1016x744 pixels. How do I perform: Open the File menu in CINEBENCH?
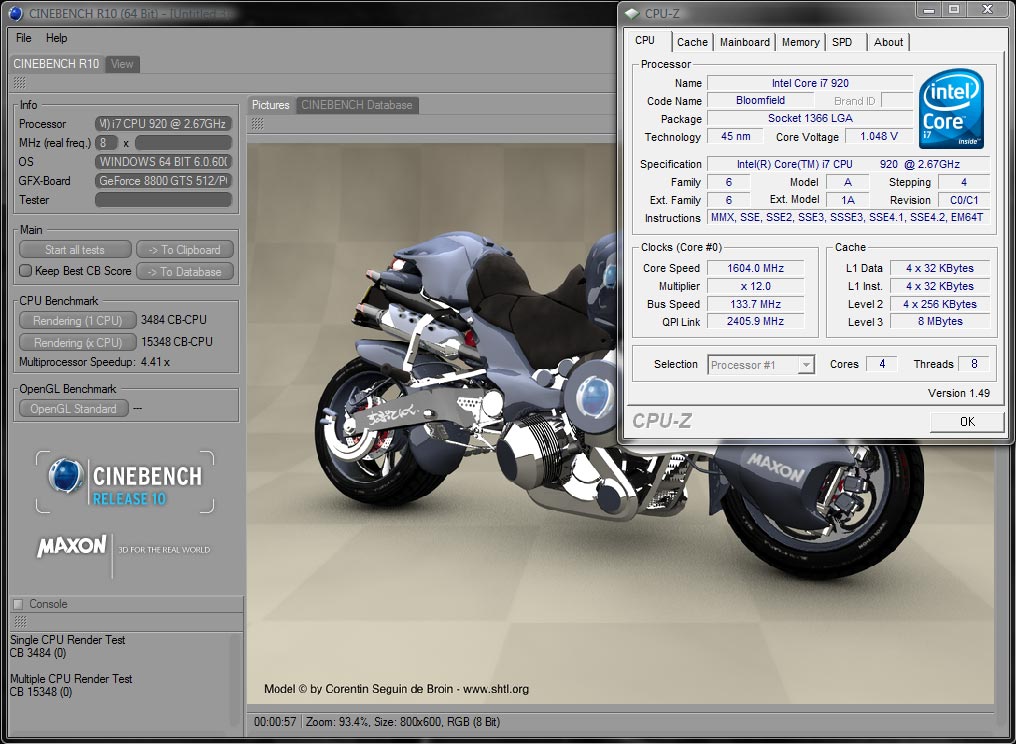[x=23, y=38]
